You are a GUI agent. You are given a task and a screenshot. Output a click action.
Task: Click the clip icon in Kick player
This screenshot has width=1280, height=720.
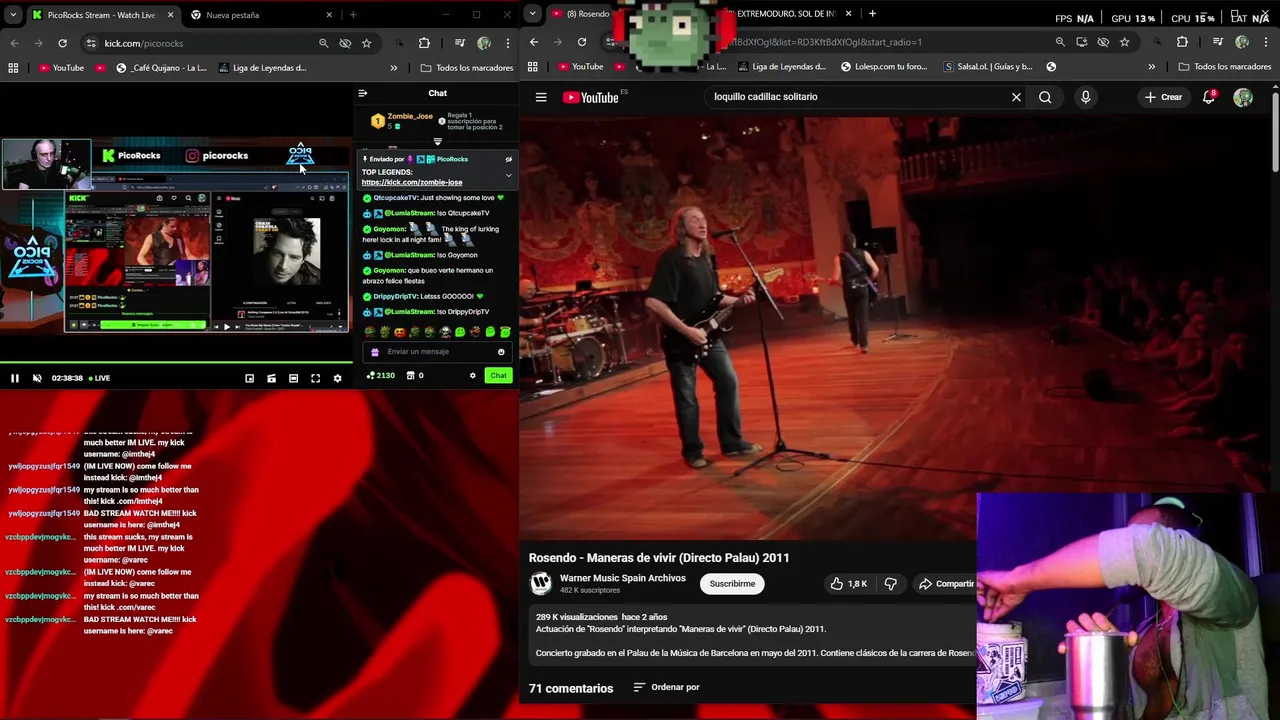[x=271, y=378]
